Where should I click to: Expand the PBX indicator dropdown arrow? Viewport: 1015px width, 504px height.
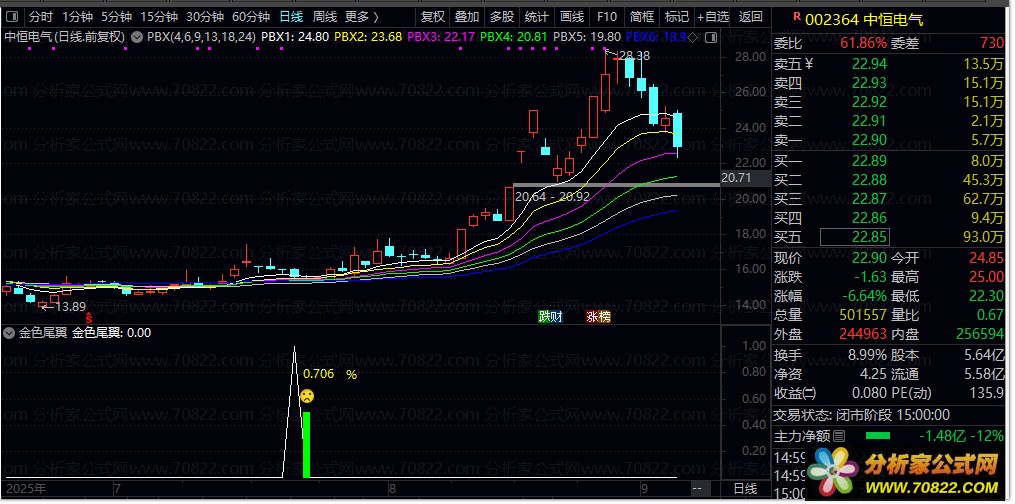point(137,38)
